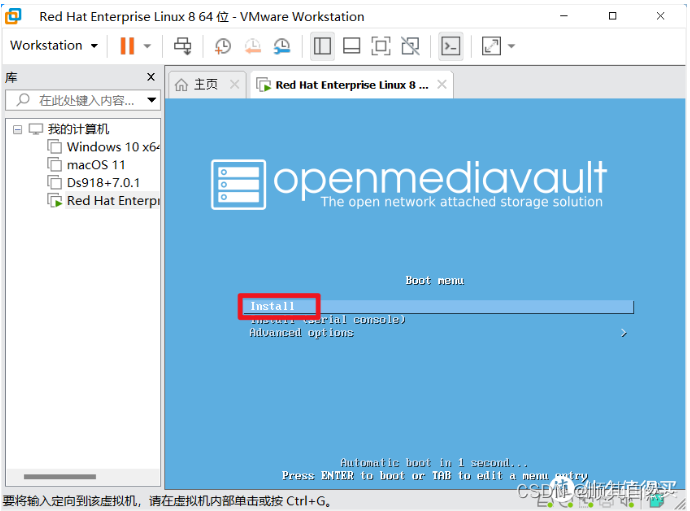Take a snapshot of the VM

223,46
